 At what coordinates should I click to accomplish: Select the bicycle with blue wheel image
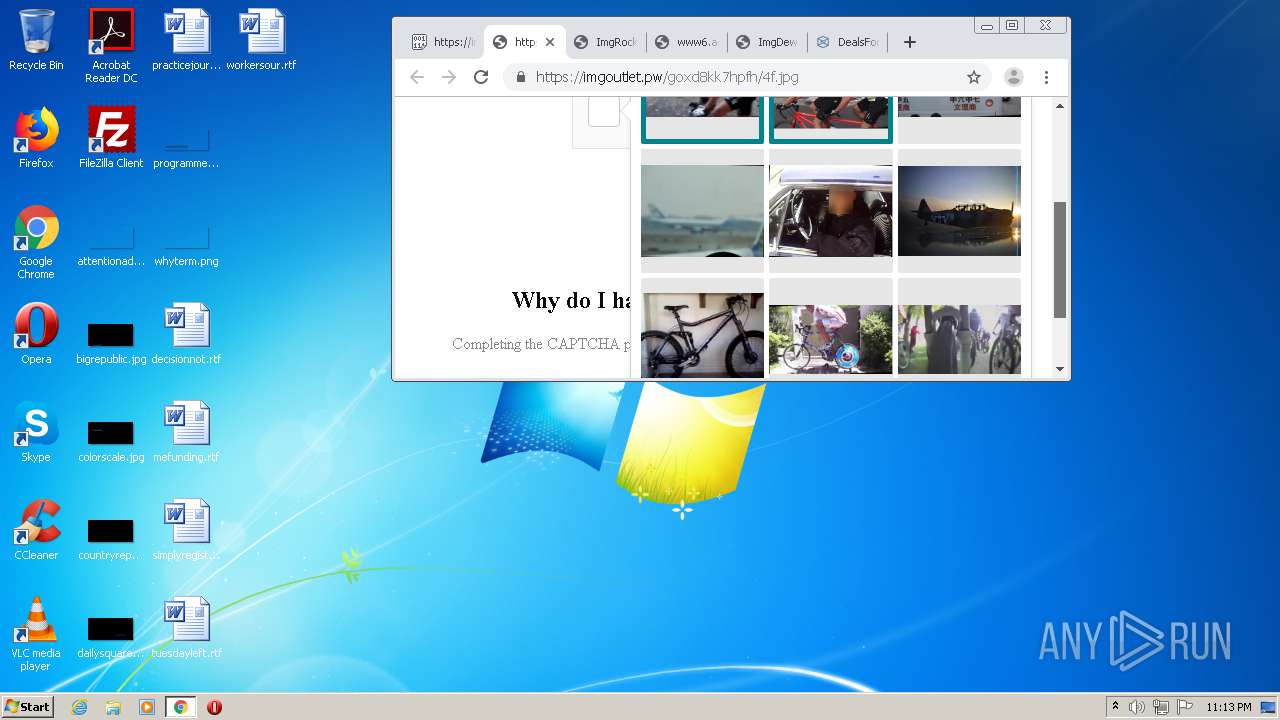click(830, 328)
